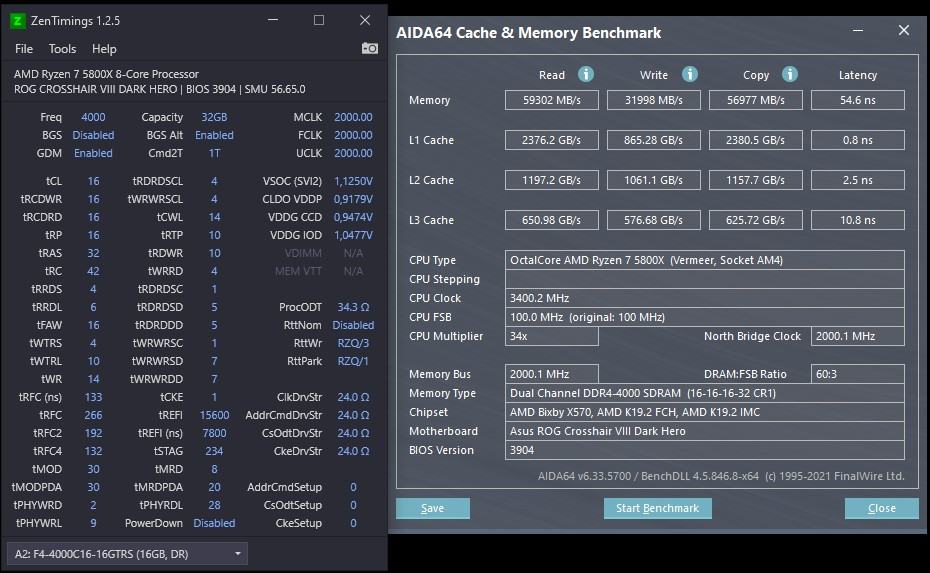
Task: Click the DRAM:FSB Ratio field 60:3
Action: pos(858,374)
